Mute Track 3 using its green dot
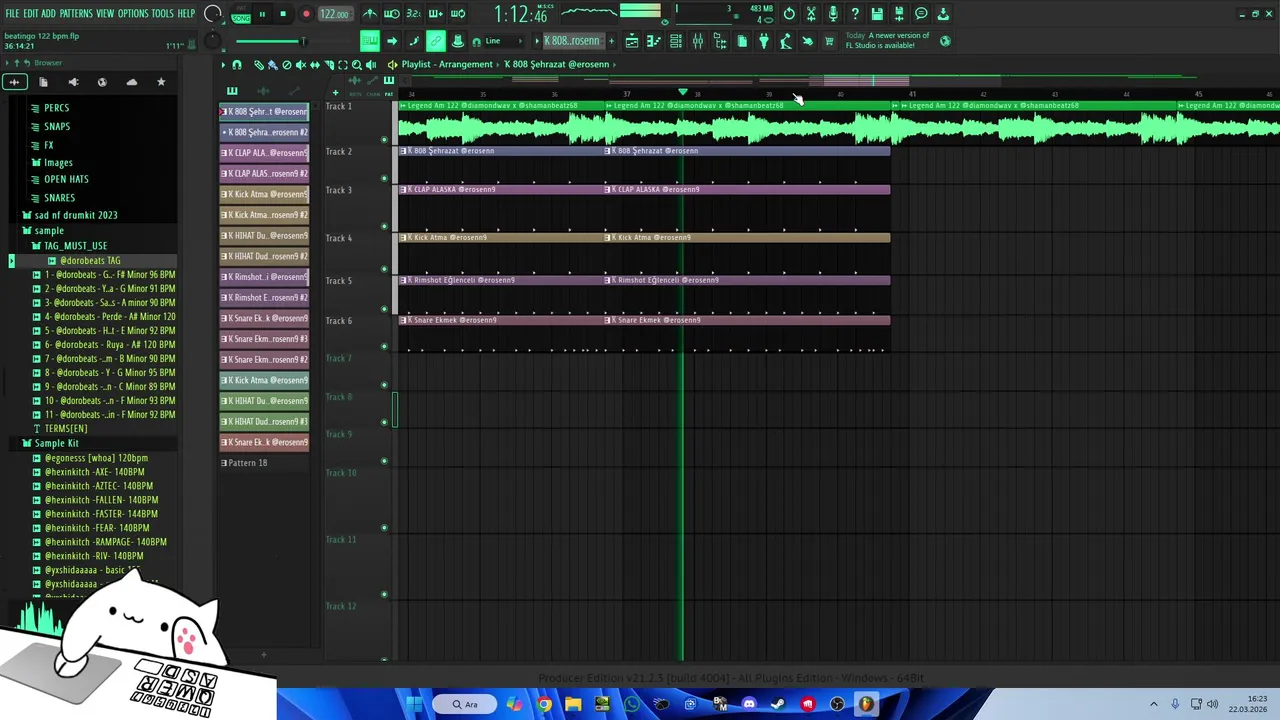The image size is (1280, 720). tap(384, 226)
